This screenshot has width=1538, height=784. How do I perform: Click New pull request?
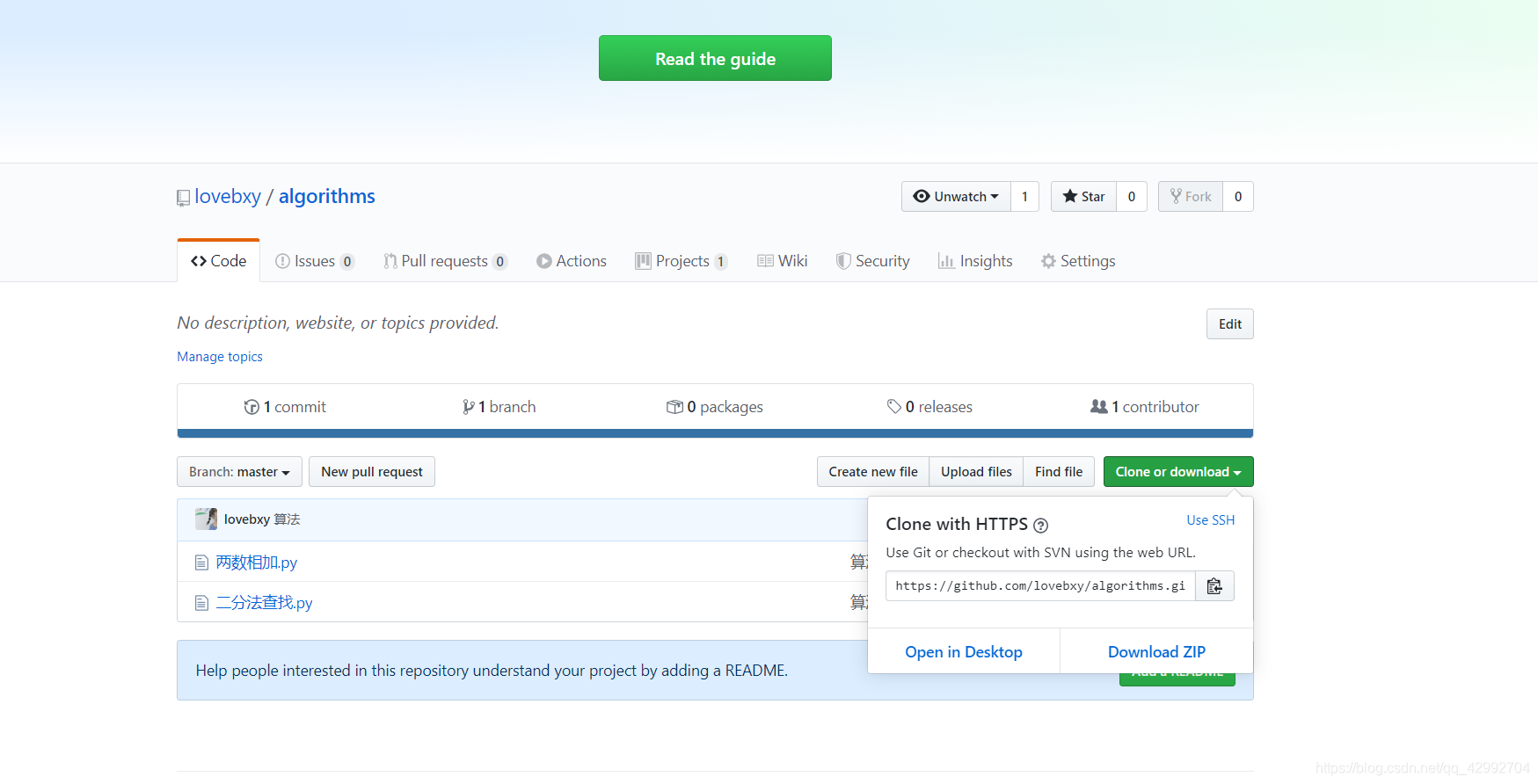pos(372,472)
